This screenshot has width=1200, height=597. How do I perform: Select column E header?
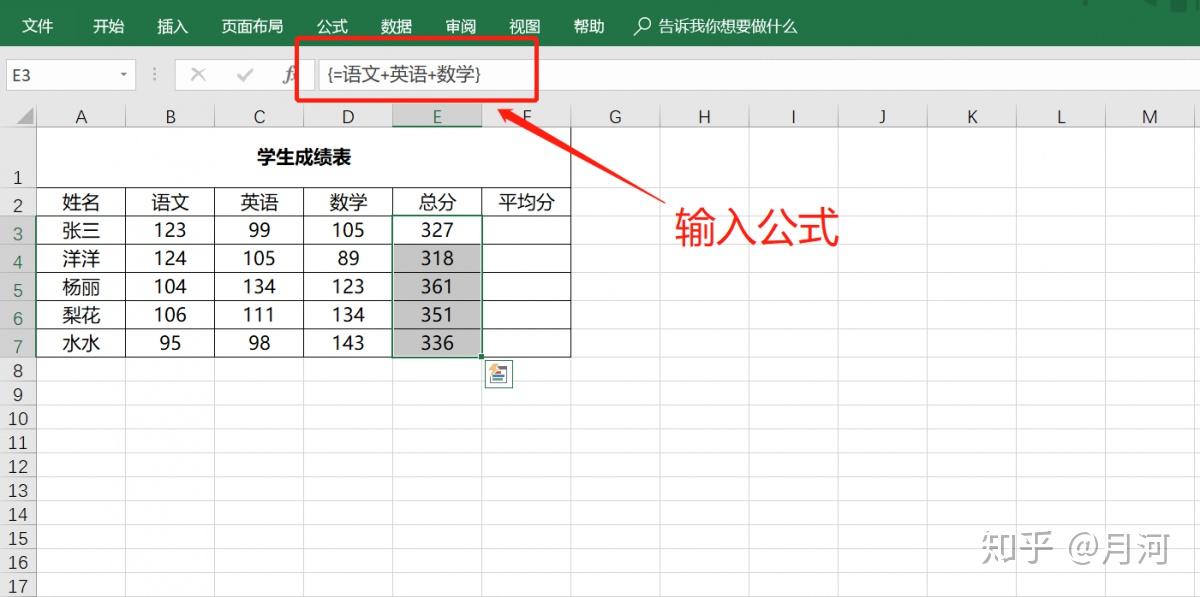(437, 117)
